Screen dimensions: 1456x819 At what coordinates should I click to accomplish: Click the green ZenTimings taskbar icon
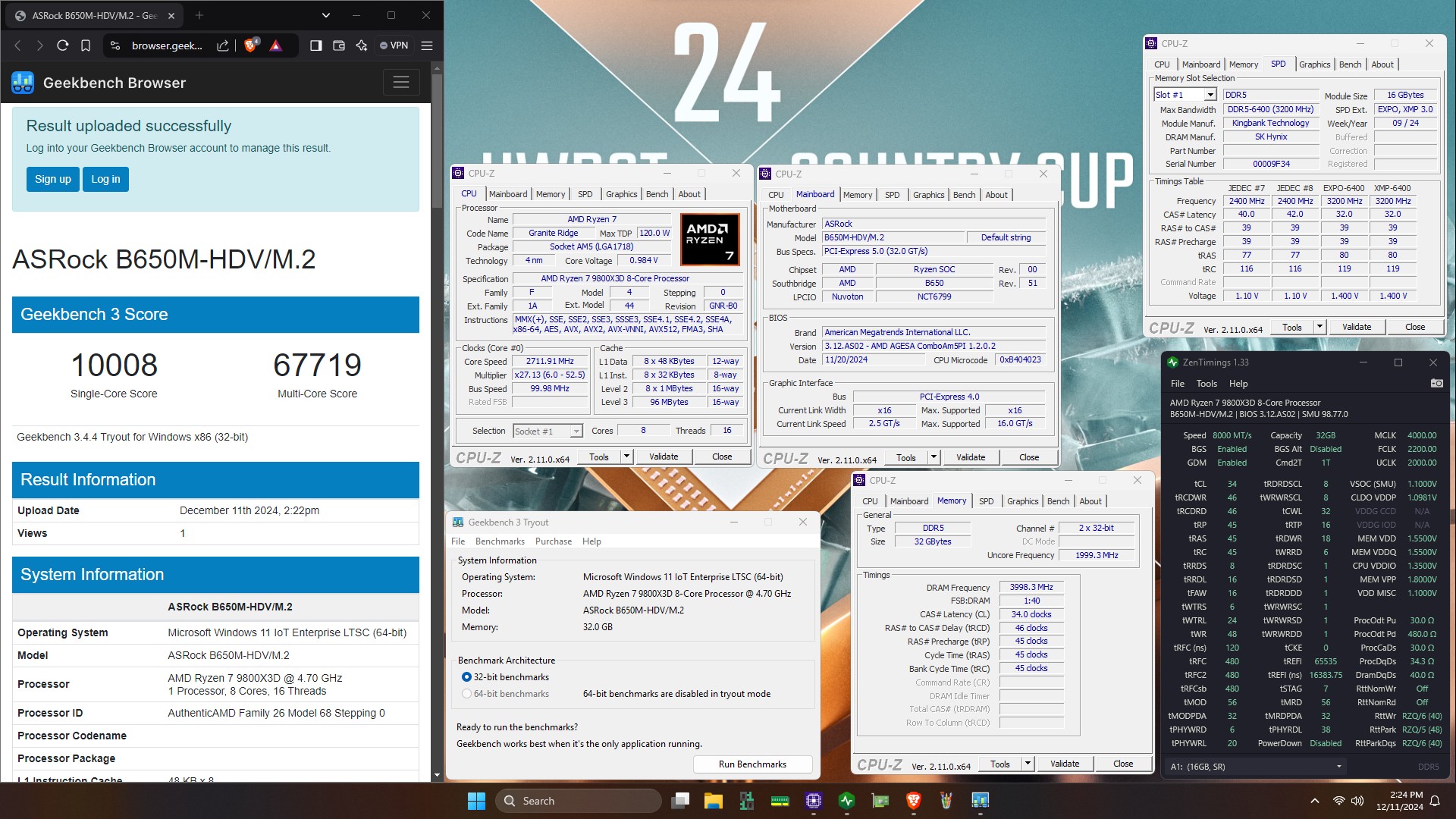[847, 801]
